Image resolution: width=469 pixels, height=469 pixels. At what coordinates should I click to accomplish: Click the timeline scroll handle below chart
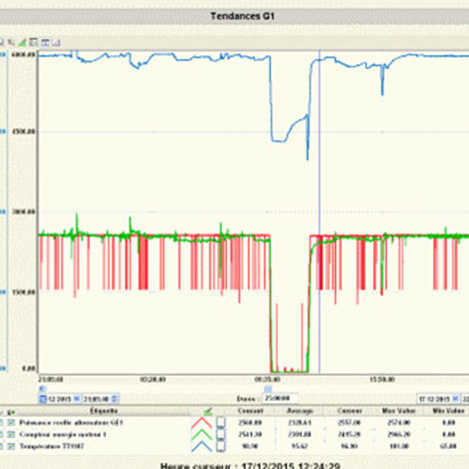(268, 389)
